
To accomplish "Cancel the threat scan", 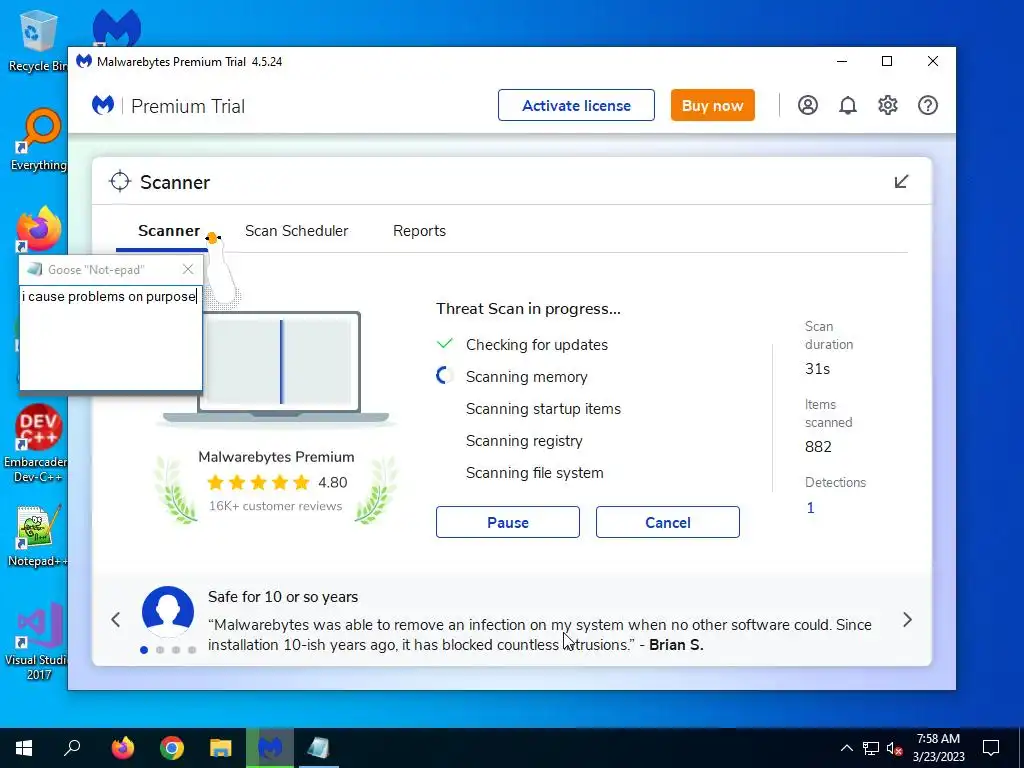I will tap(667, 522).
